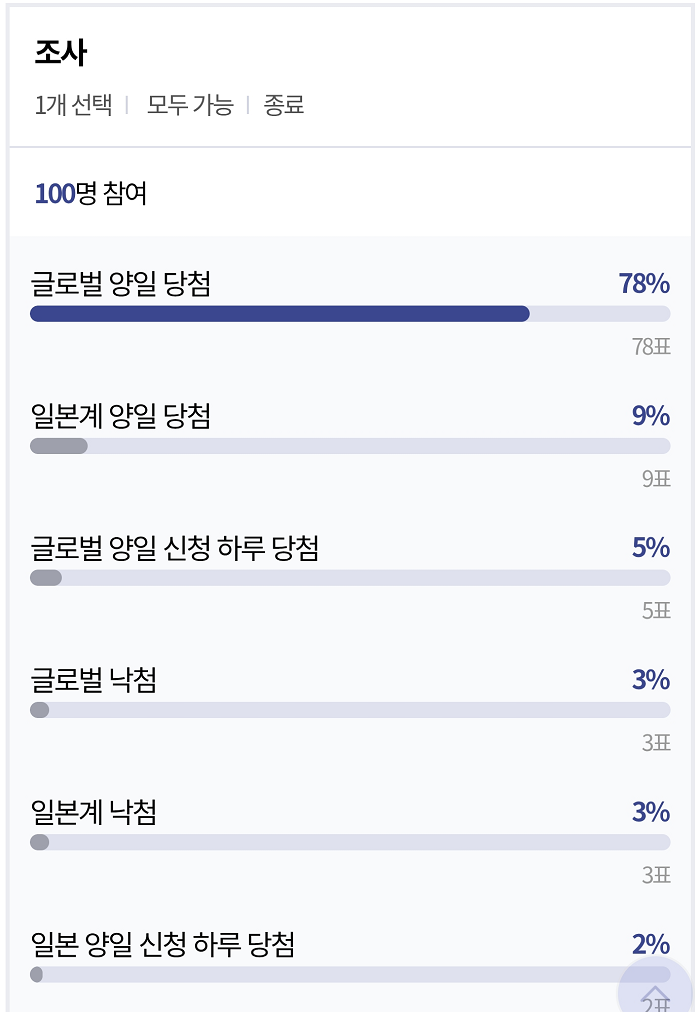The width and height of the screenshot is (700, 1012).
Task: Open the 5표 vote count
Action: [656, 611]
